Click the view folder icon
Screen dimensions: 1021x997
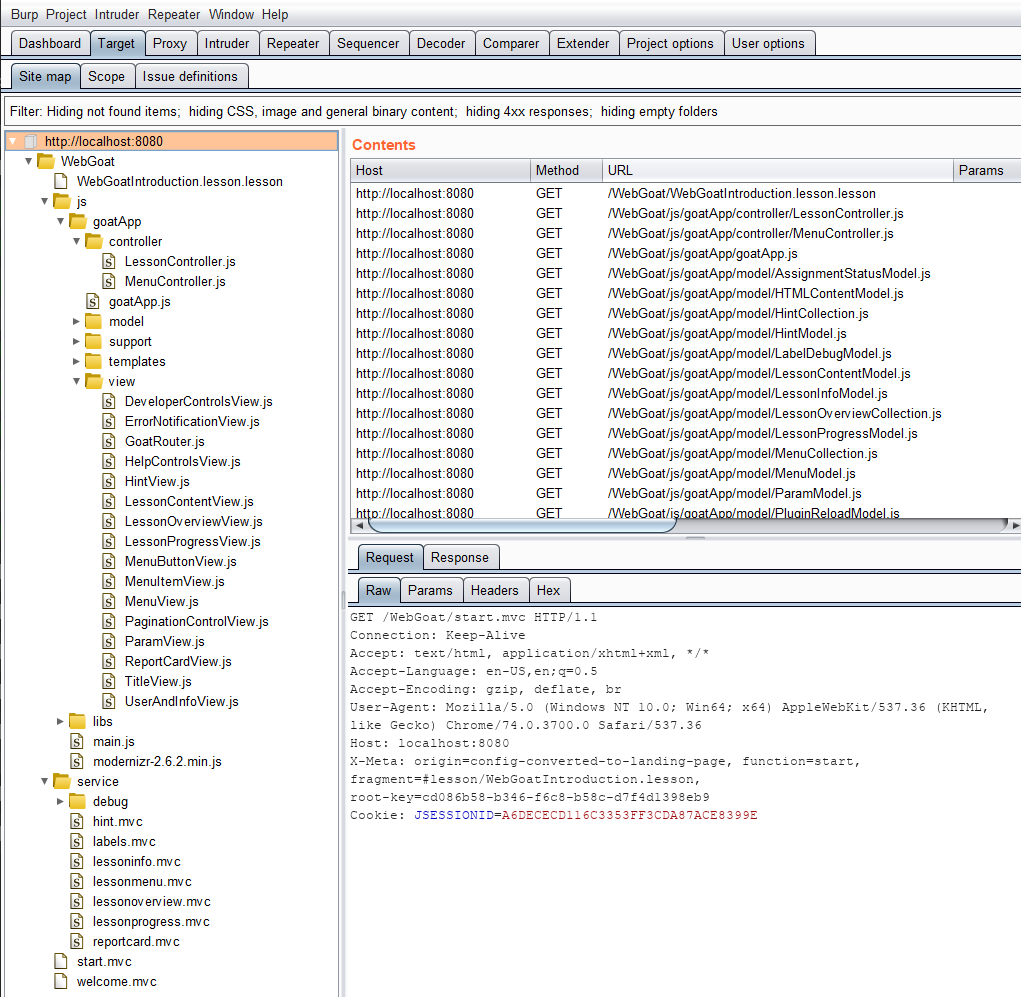pos(94,382)
